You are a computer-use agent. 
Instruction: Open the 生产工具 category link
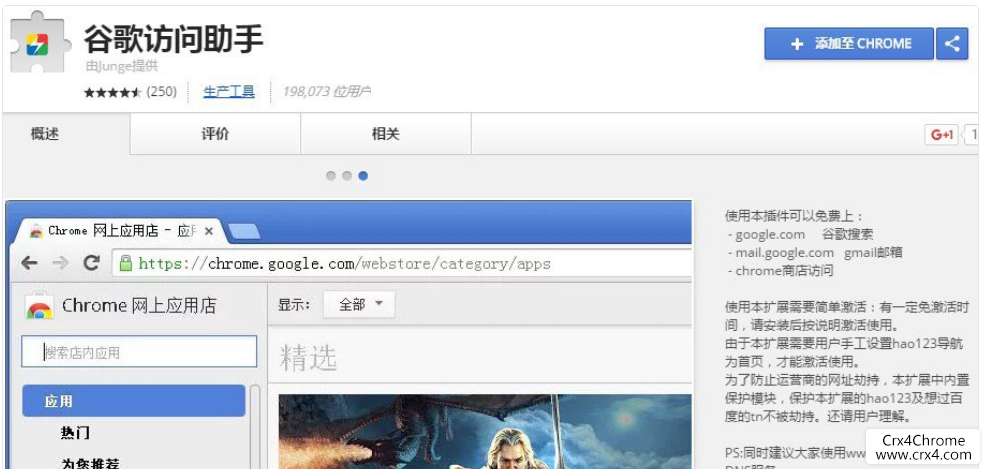coord(229,92)
